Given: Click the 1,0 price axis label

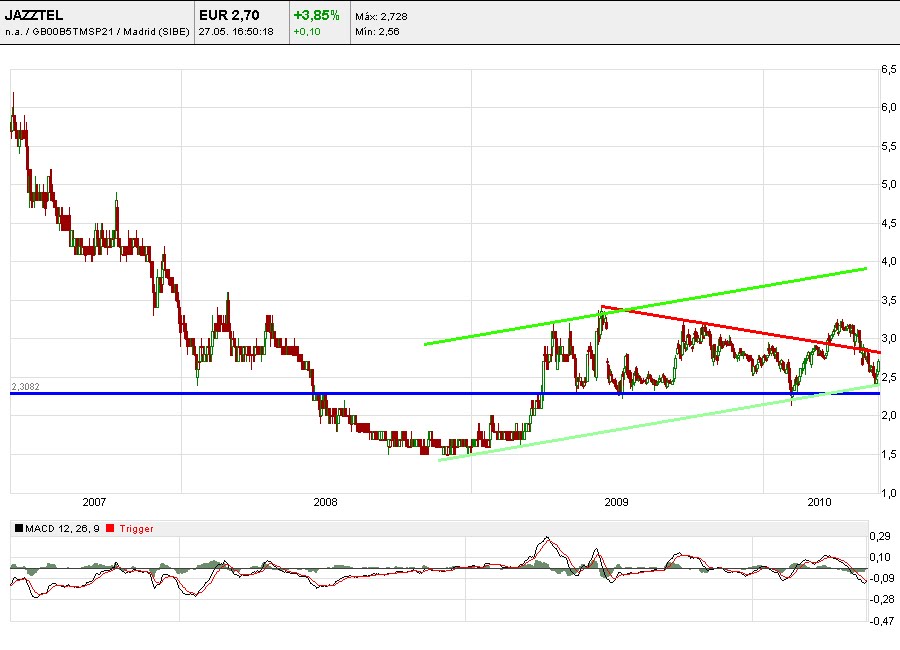Looking at the screenshot, I should pyautogui.click(x=889, y=493).
